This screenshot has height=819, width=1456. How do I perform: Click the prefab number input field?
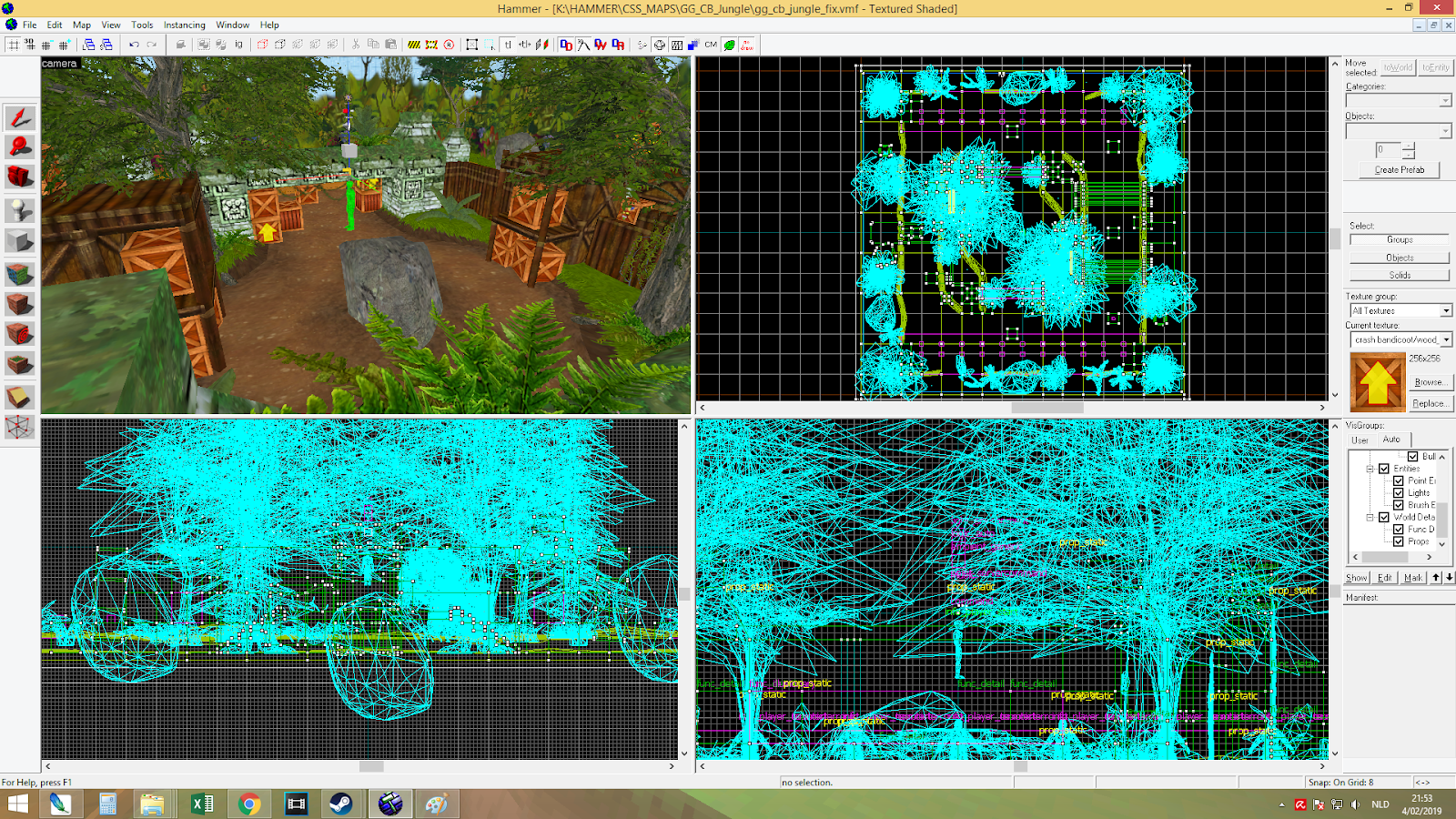coord(1388,150)
